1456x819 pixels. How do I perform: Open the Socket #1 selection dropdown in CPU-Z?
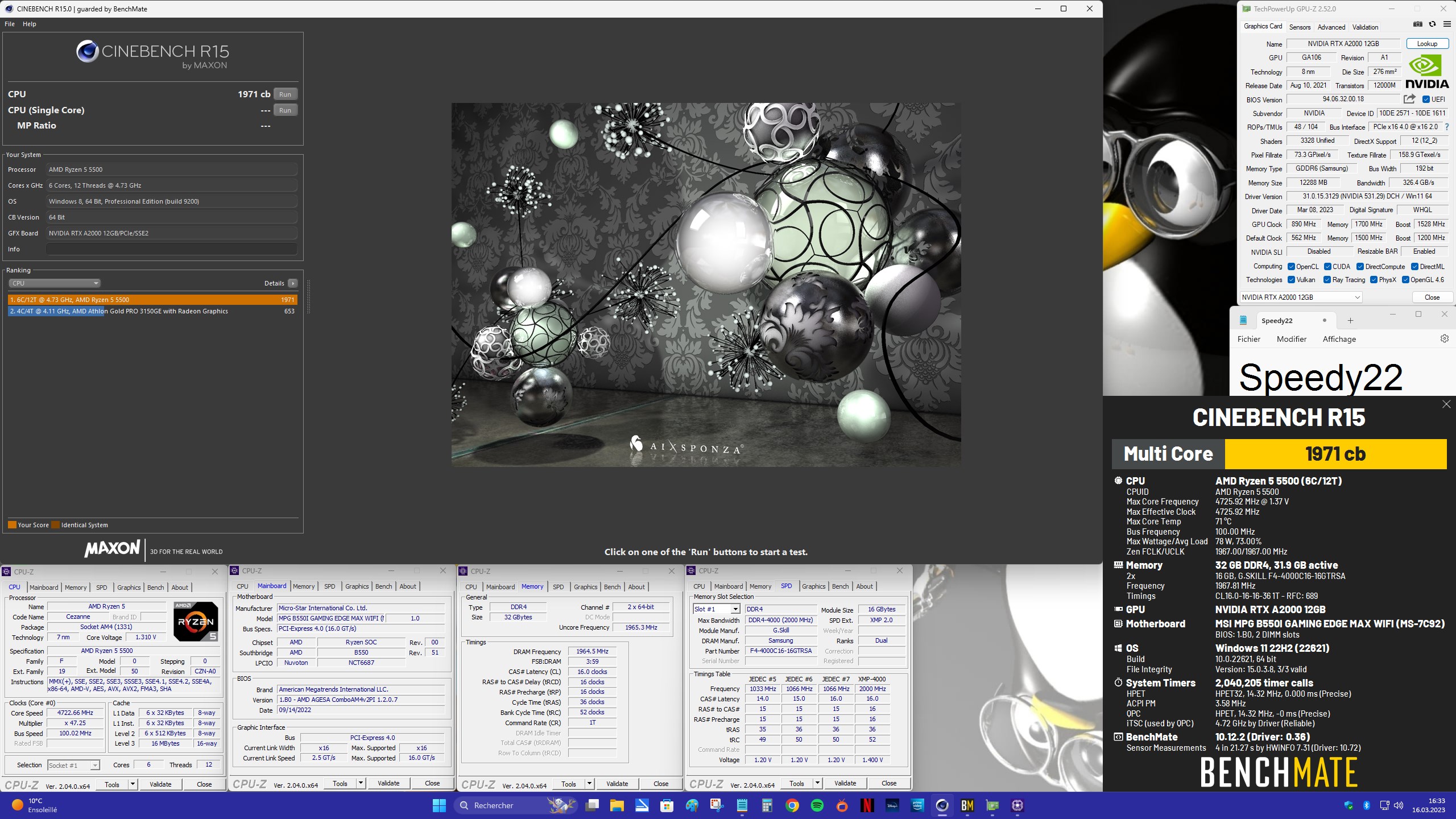click(x=73, y=766)
